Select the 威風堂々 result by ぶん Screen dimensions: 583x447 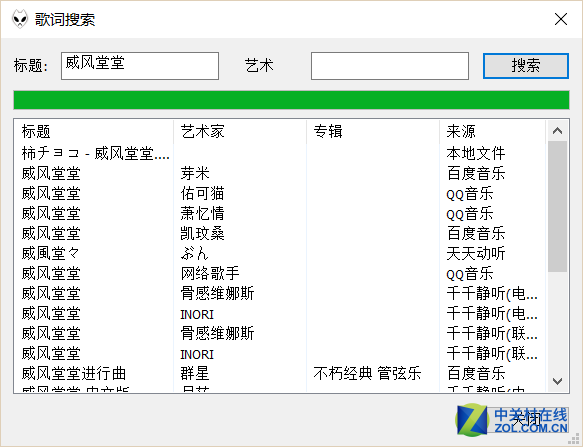pos(280,254)
